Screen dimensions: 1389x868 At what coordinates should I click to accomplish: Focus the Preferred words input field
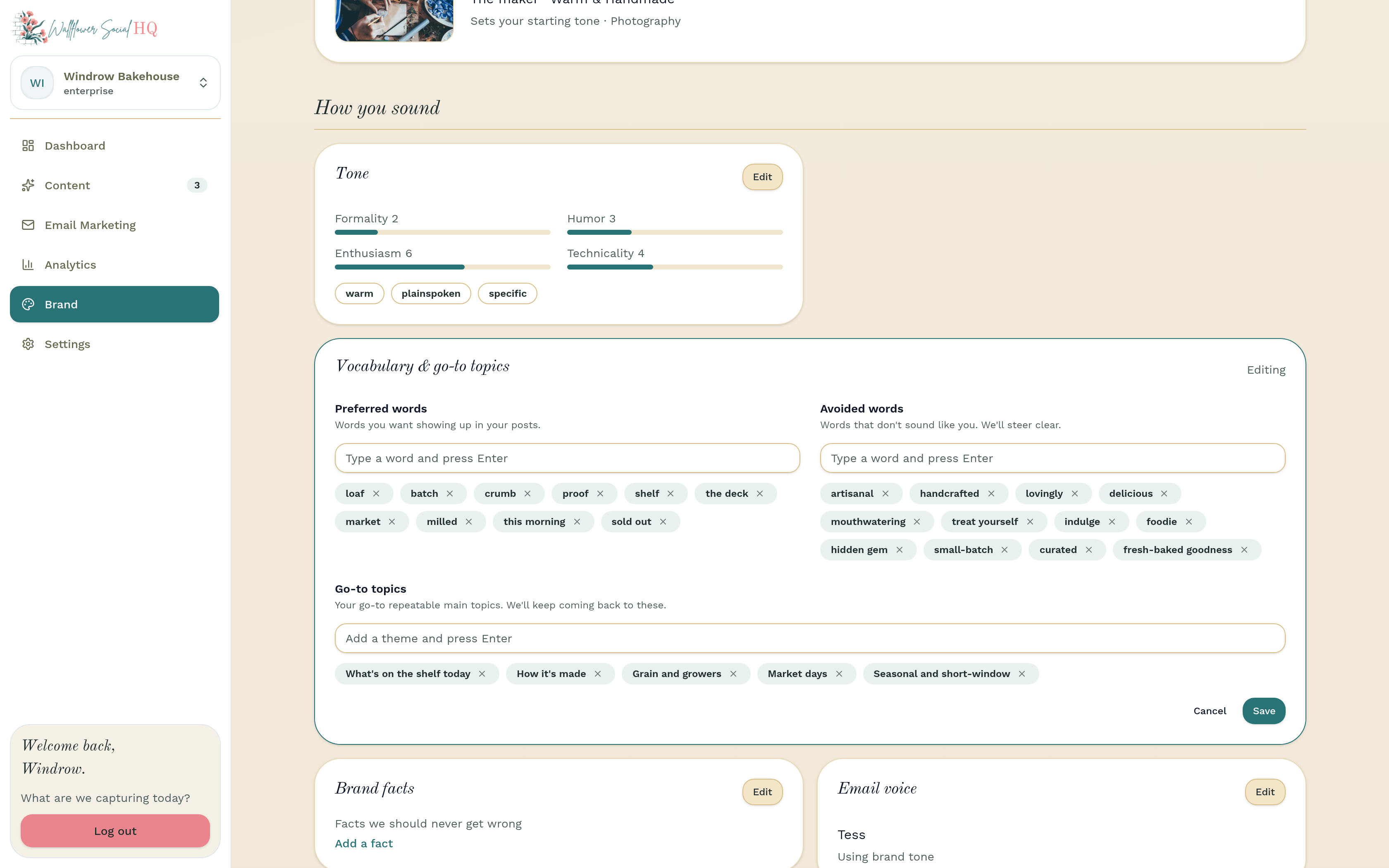pyautogui.click(x=567, y=458)
